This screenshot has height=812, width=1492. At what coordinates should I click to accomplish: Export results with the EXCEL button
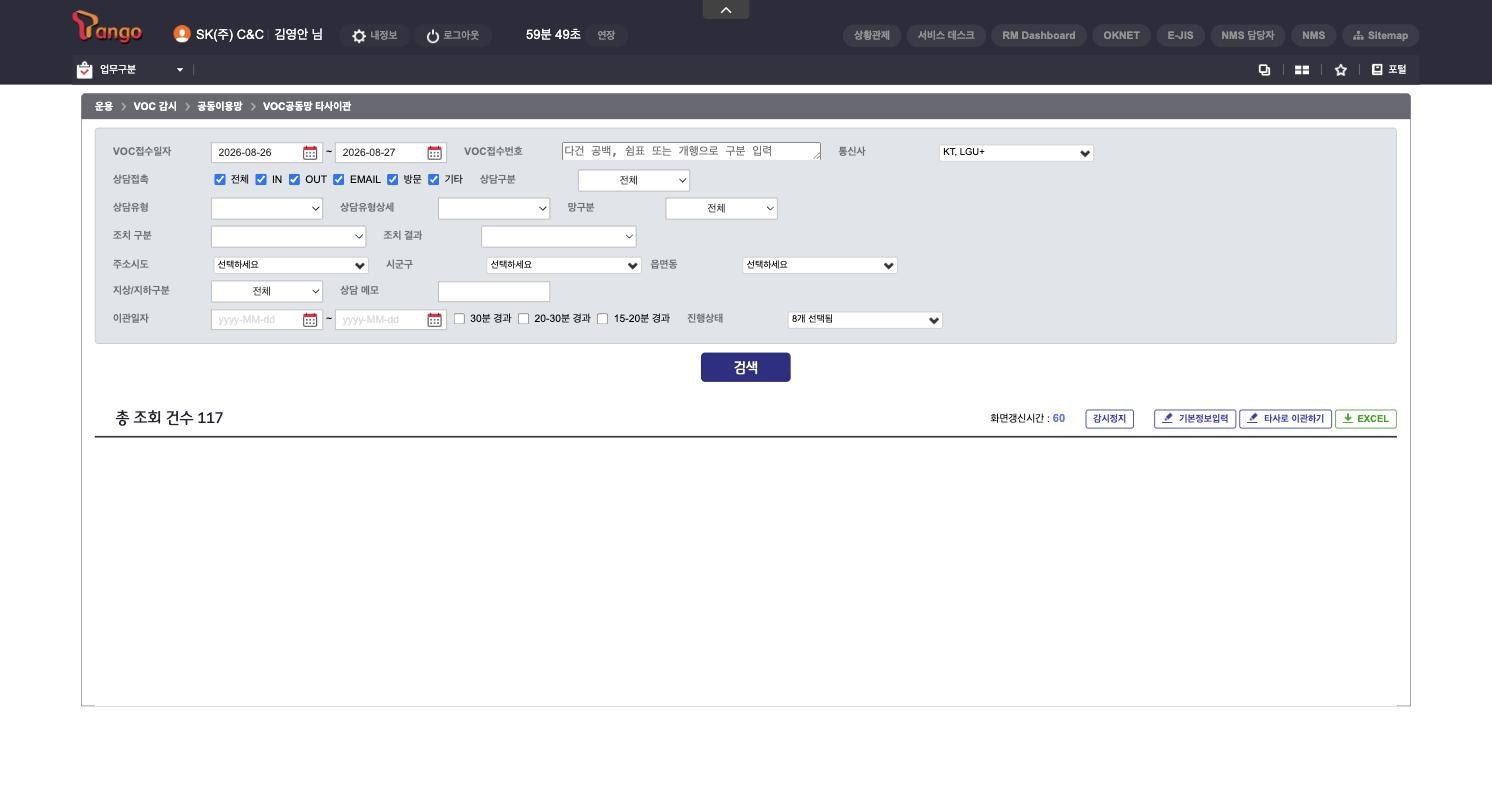coord(1366,419)
